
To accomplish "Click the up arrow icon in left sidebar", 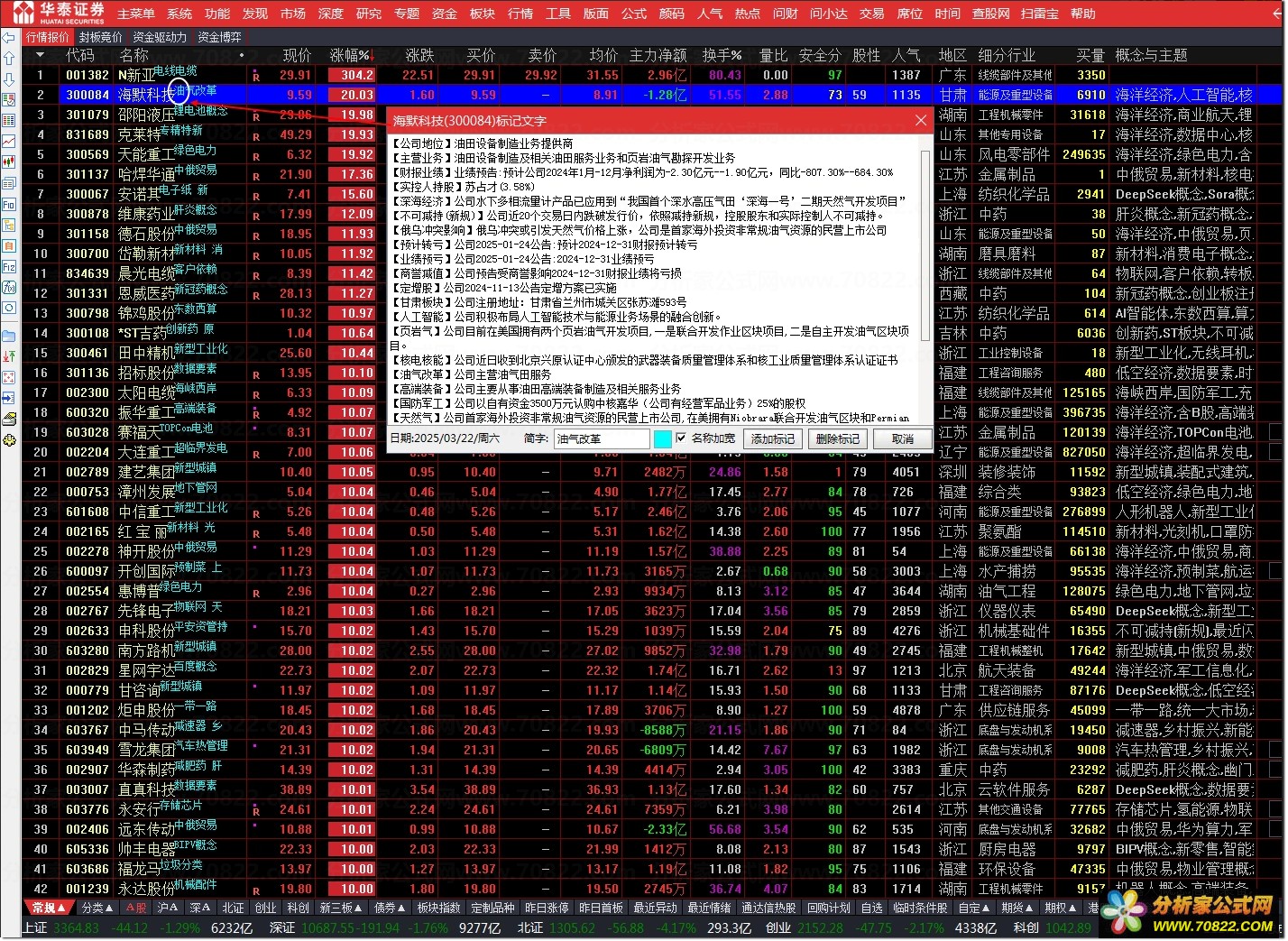I will point(9,58).
